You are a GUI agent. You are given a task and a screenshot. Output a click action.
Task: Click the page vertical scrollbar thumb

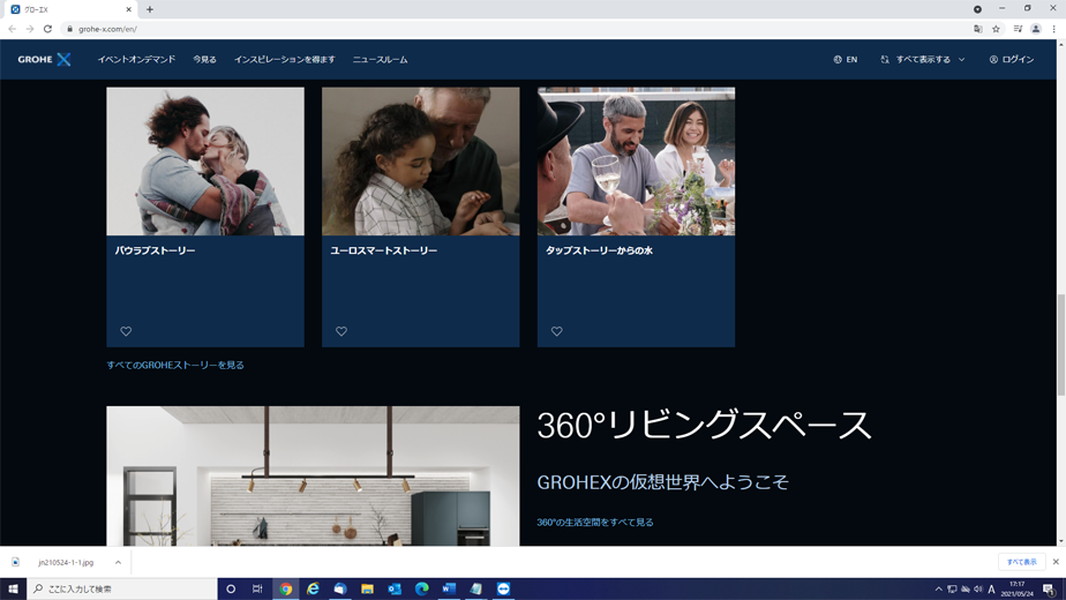[x=1061, y=345]
